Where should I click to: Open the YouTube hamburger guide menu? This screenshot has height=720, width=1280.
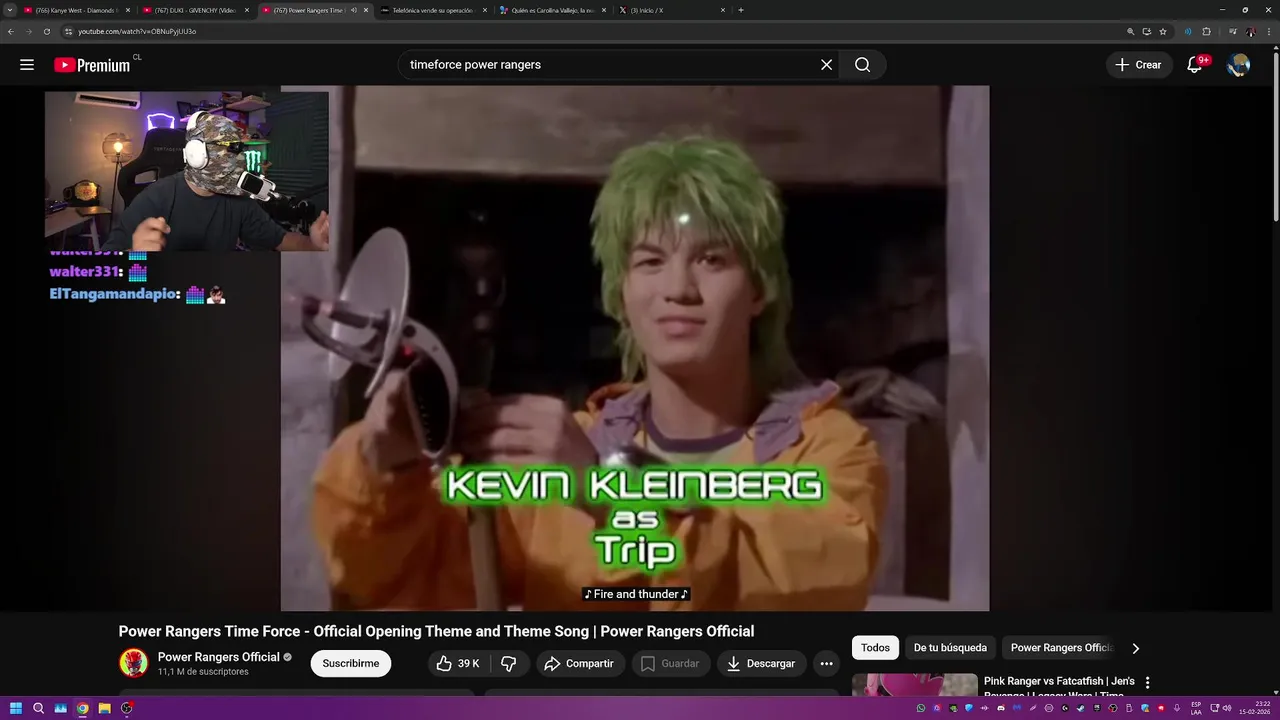27,65
